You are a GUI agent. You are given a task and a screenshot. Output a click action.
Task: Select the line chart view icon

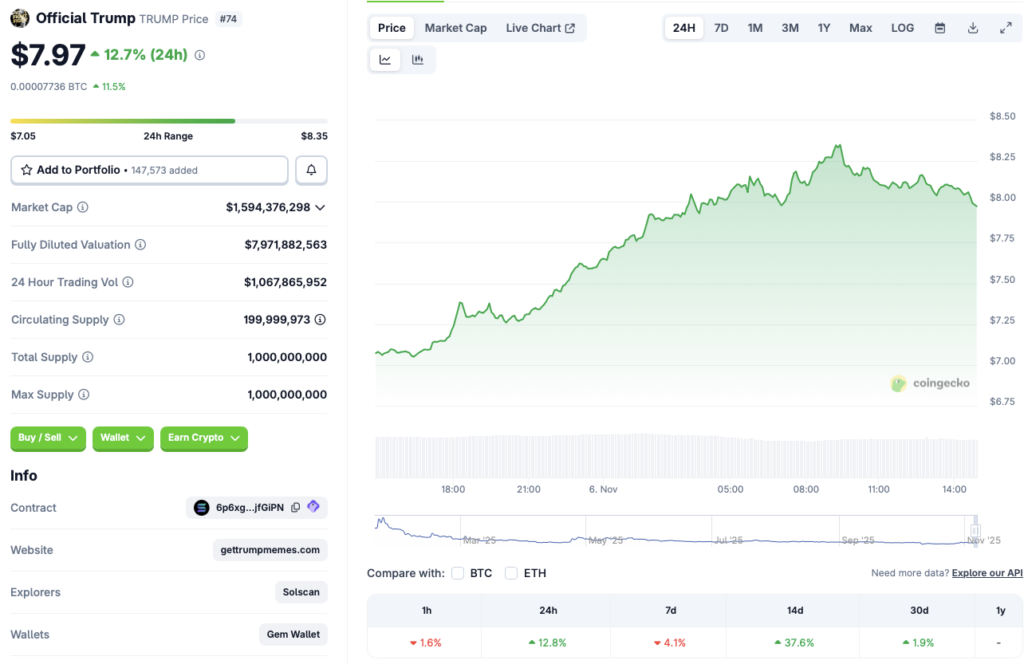(385, 60)
